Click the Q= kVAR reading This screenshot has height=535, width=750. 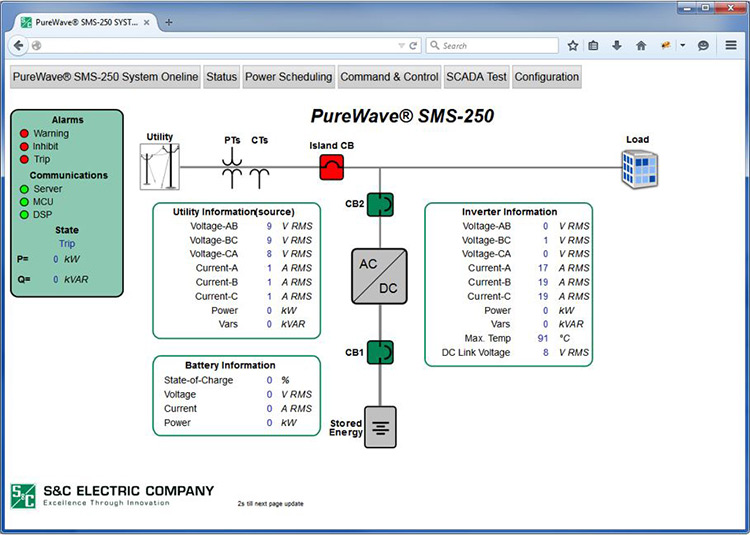tap(53, 280)
